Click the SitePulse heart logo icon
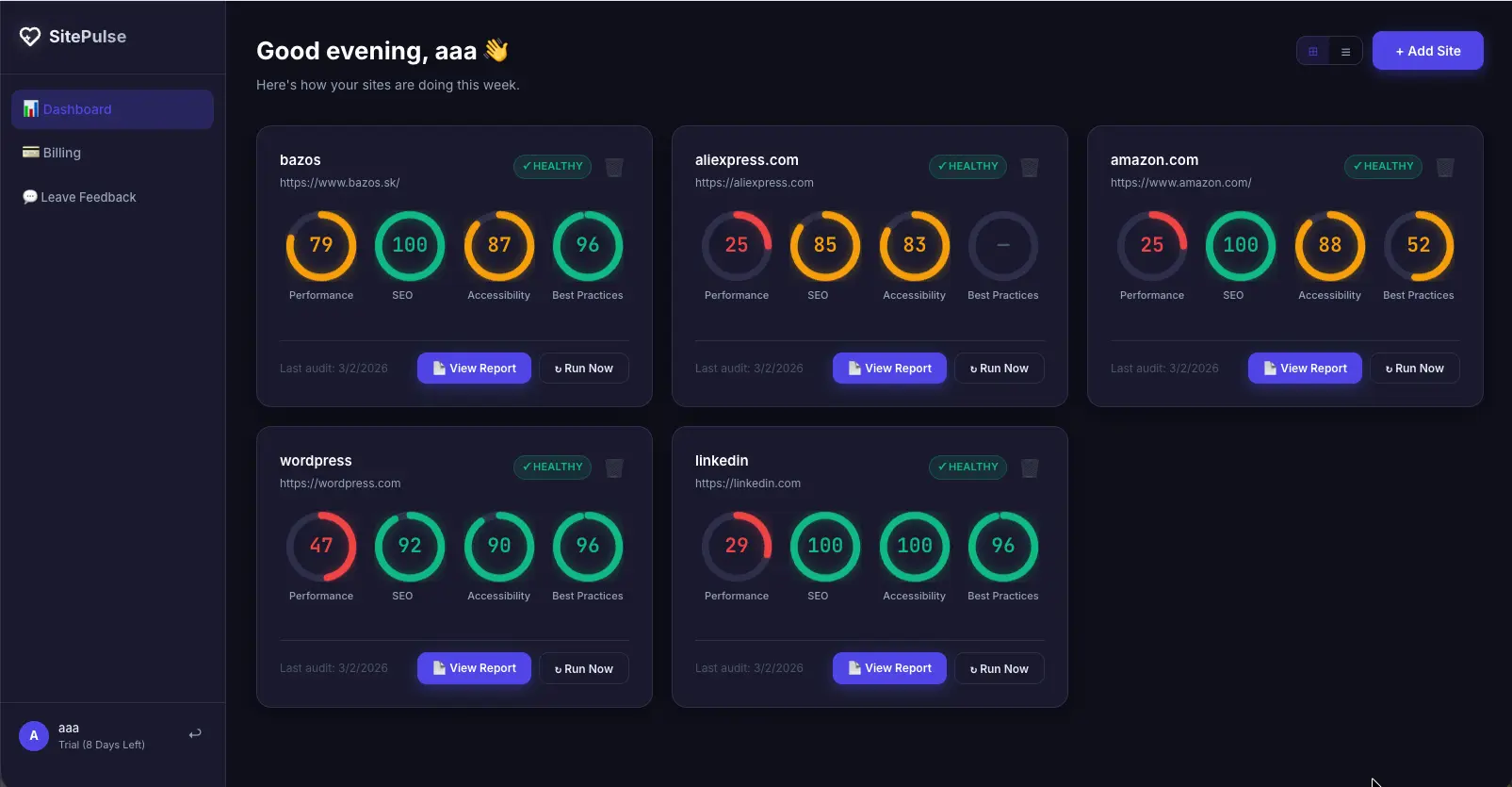 [30, 36]
